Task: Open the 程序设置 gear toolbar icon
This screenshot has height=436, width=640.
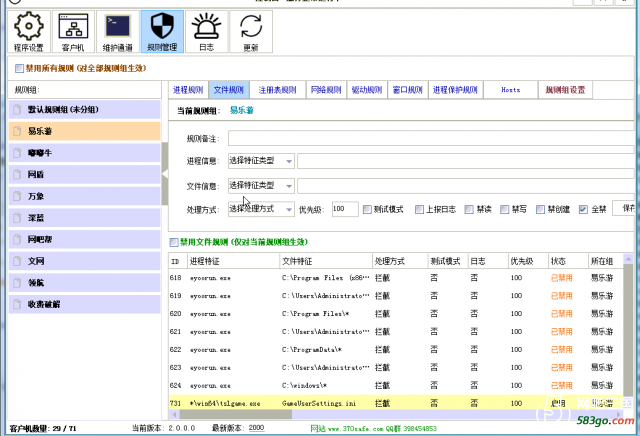Action: (x=29, y=32)
